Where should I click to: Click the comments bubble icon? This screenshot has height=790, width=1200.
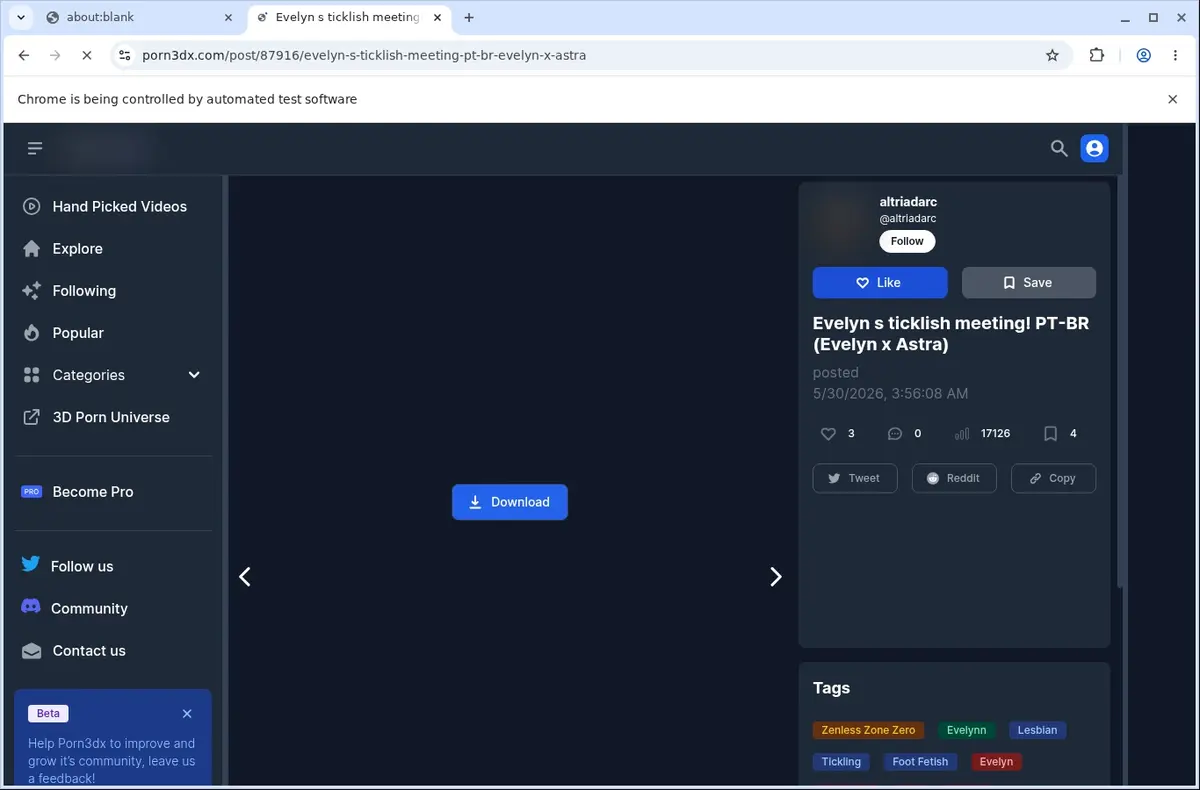[895, 434]
